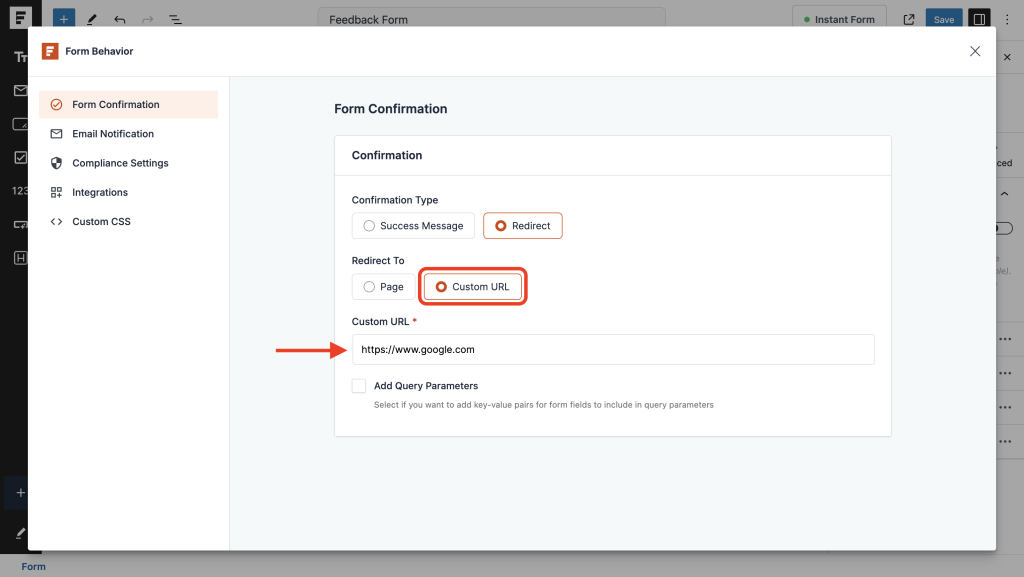Open the Compliance Settings section
Image resolution: width=1024 pixels, height=577 pixels.
[121, 162]
